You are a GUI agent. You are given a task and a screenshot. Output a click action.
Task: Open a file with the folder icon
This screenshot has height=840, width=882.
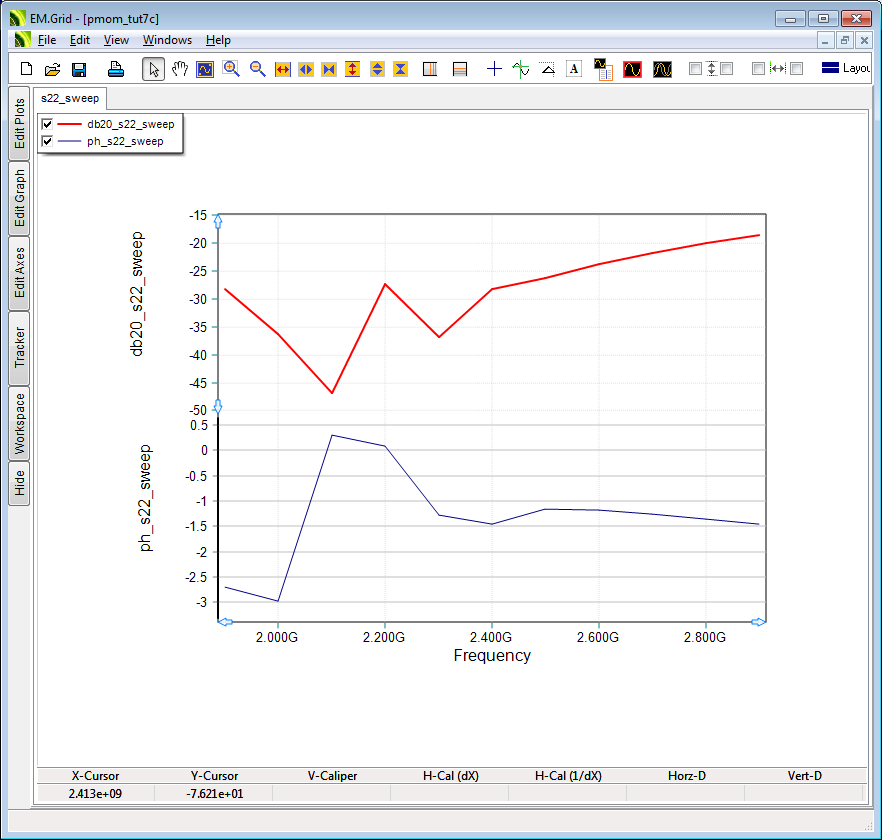(52, 69)
